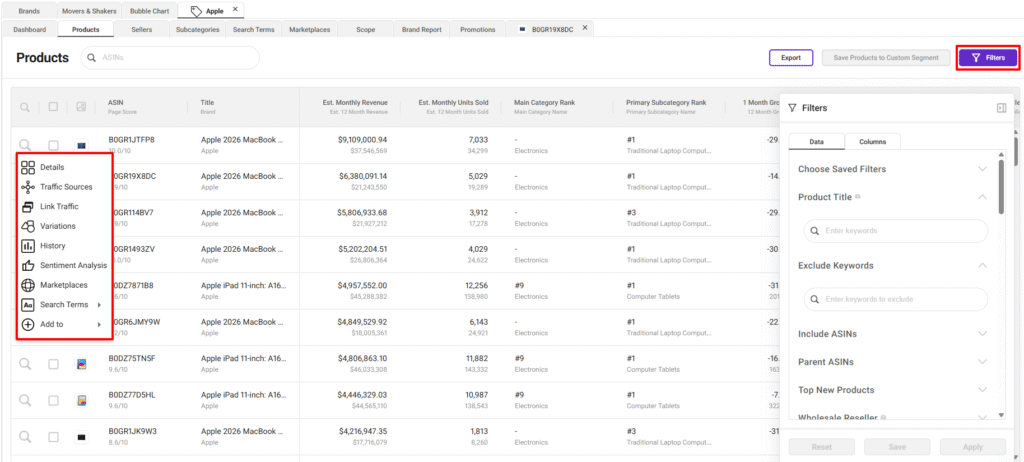Screen dimensions: 1024x462
Task: Click magnifier icon in B0GR1JK9W3 row
Action: [25, 437]
